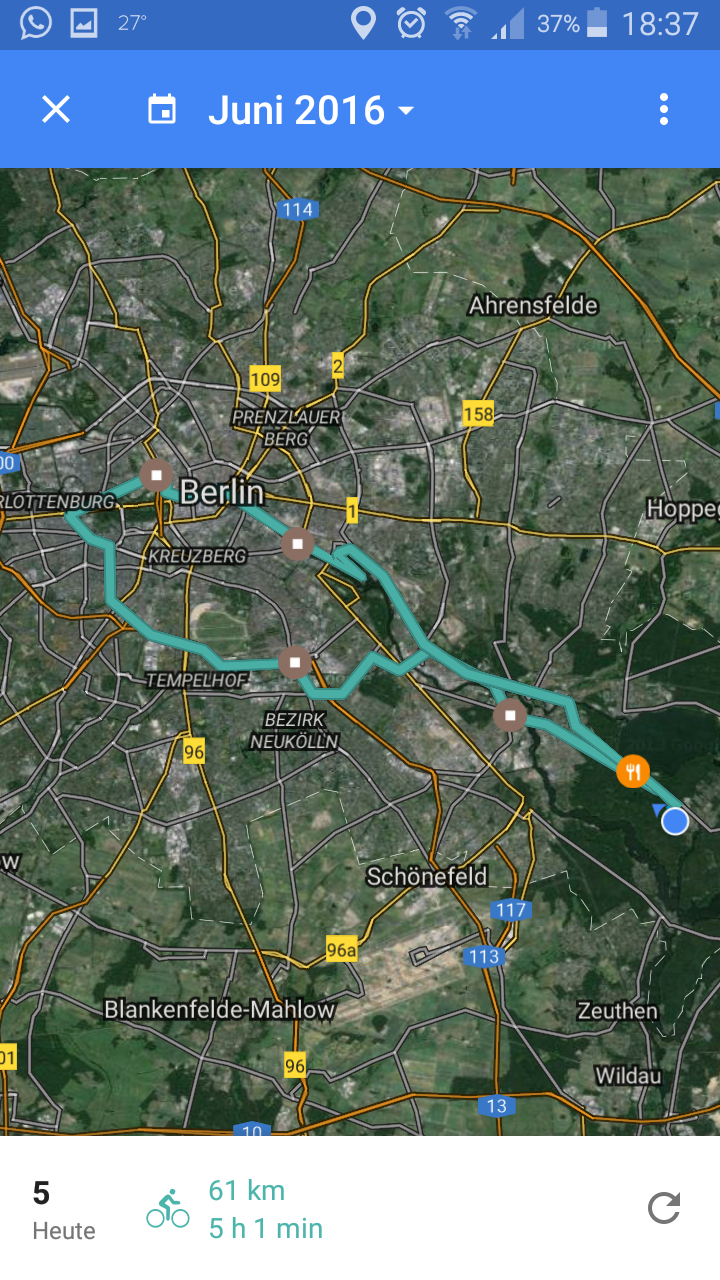Tap the blue current location dot
The height and width of the screenshot is (1280, 720).
pyautogui.click(x=675, y=821)
